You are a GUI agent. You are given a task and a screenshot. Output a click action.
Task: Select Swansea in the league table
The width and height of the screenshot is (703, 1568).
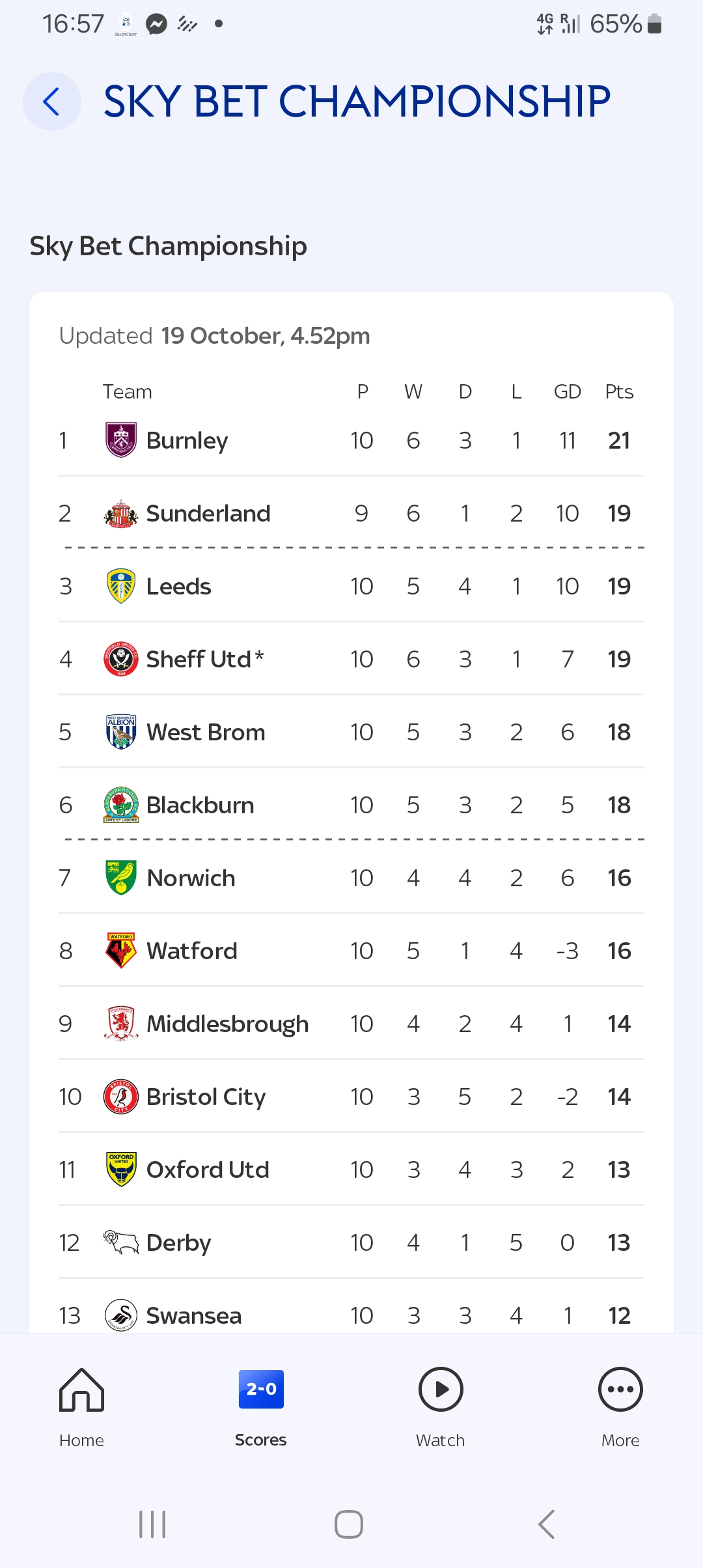point(194,1315)
